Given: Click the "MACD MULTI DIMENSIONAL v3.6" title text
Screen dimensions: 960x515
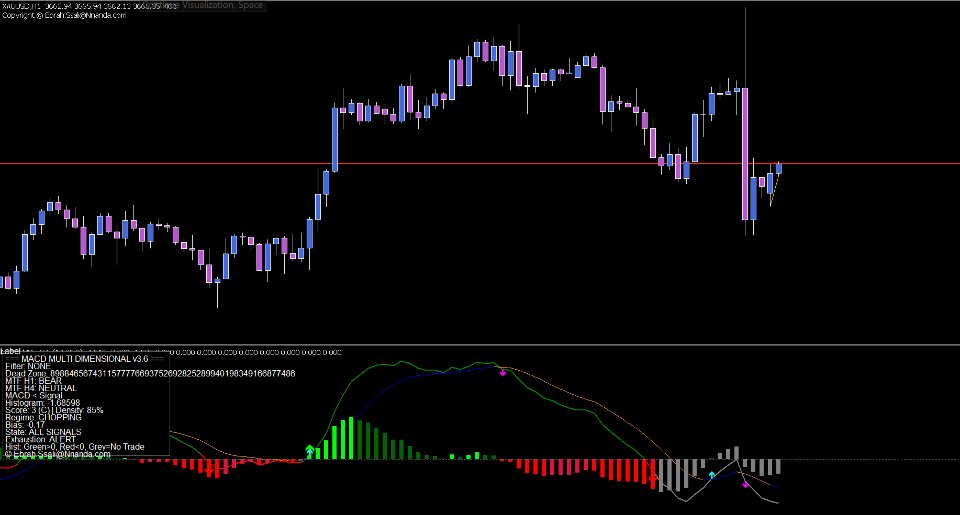Looking at the screenshot, I should click(x=84, y=359).
